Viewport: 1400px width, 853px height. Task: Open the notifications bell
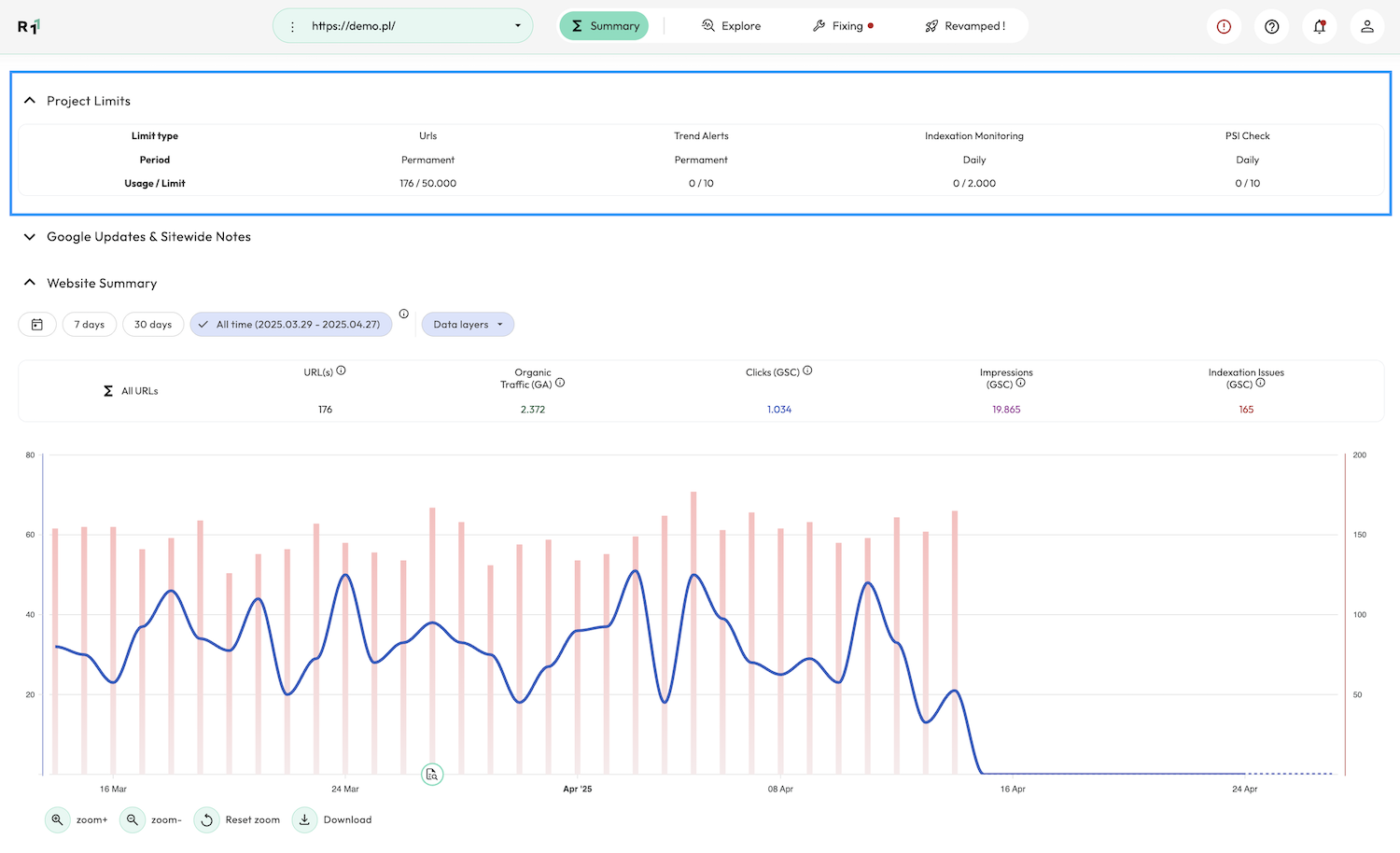1319,26
